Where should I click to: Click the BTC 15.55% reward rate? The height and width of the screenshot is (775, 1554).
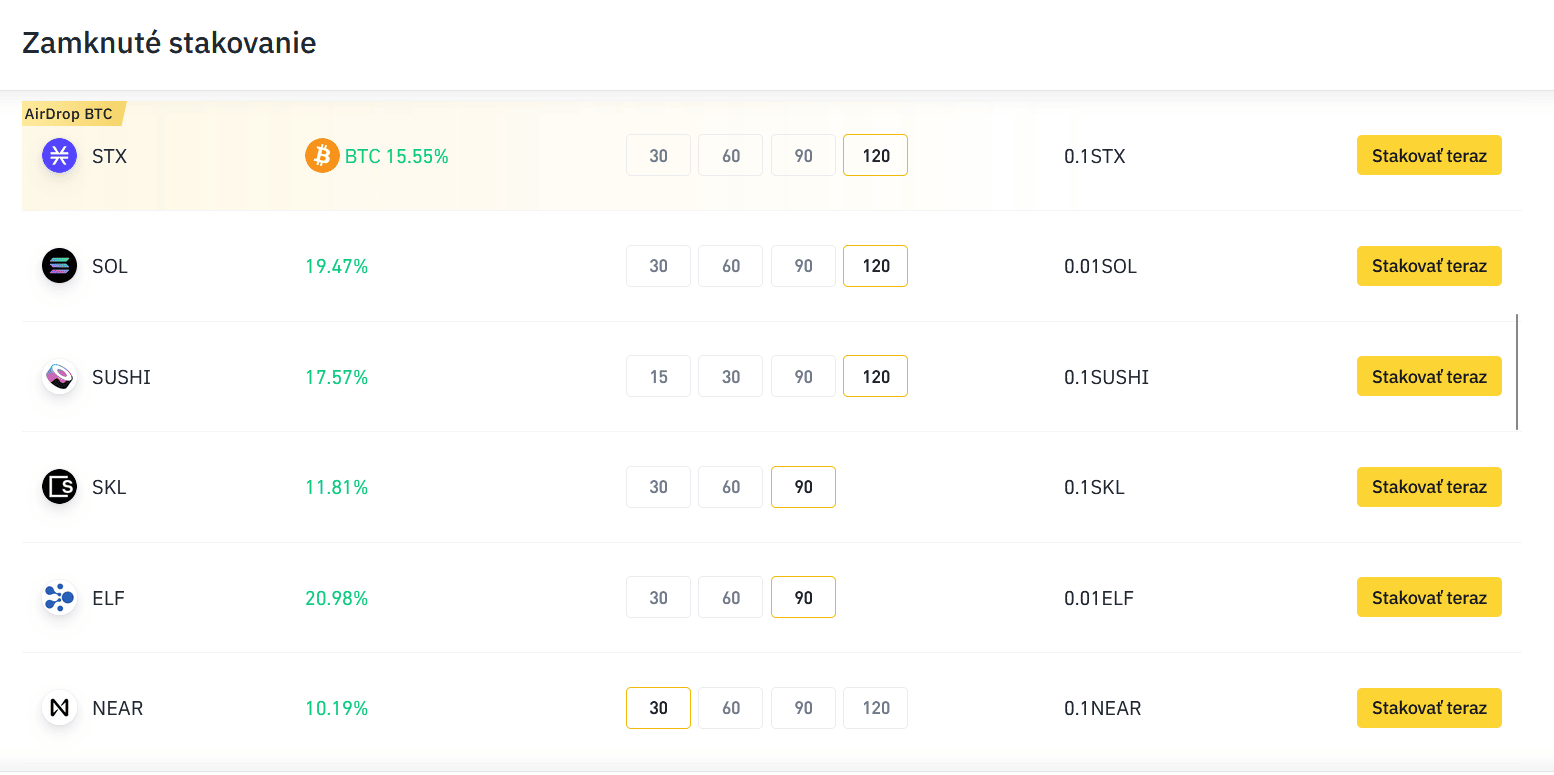(x=396, y=156)
